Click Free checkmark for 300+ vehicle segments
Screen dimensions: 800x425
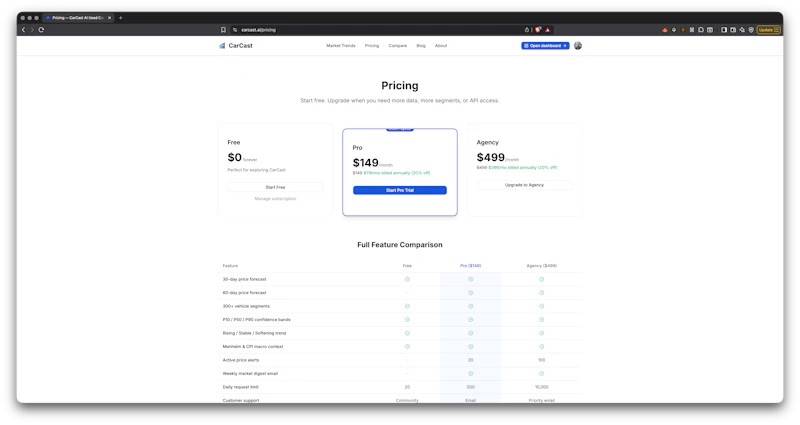407,306
